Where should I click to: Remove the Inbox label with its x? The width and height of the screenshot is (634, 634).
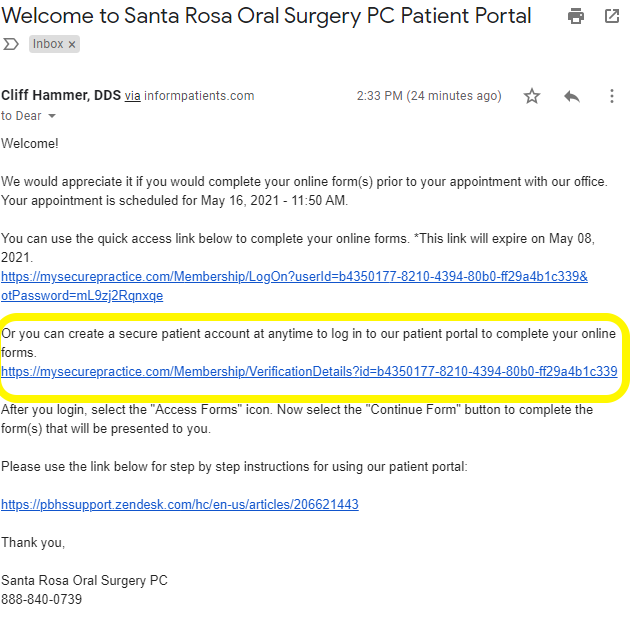72,44
